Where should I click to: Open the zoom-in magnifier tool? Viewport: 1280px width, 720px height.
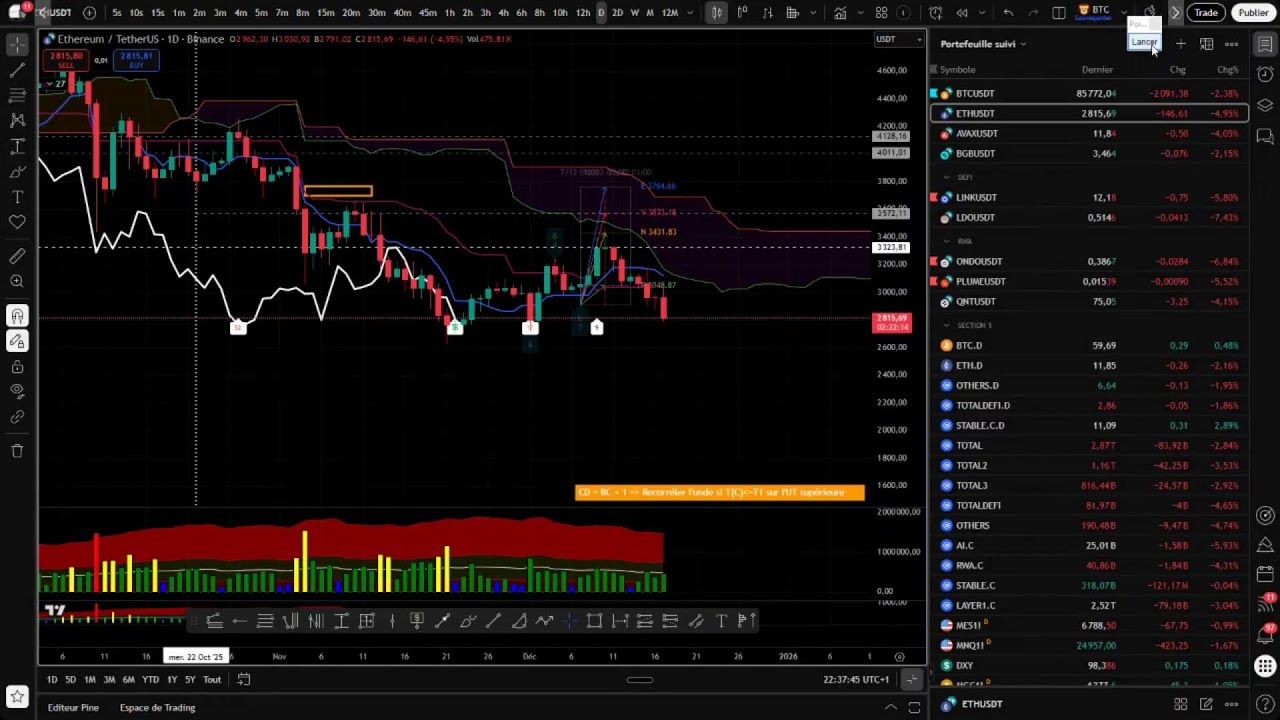click(x=16, y=282)
